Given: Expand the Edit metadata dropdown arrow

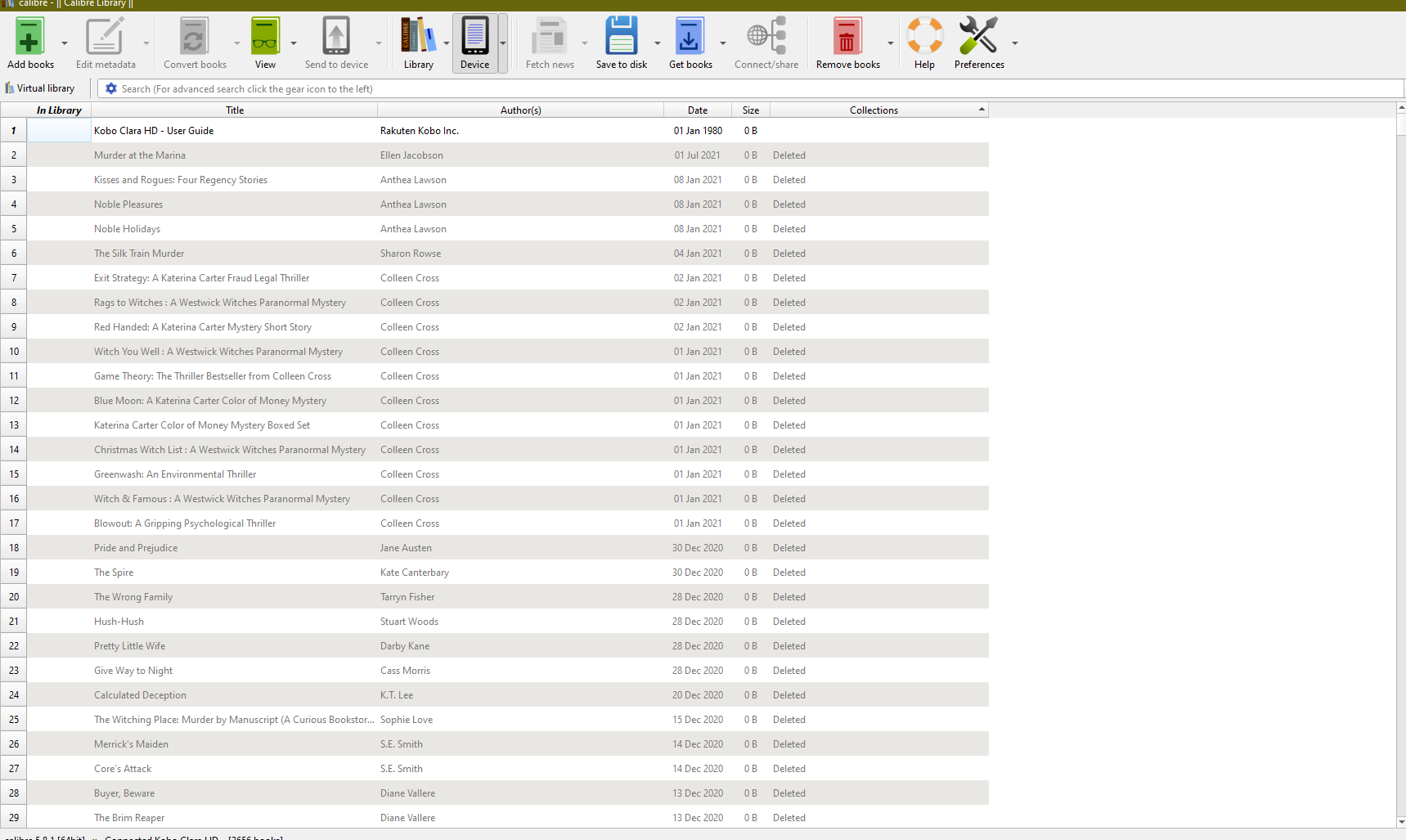Looking at the screenshot, I should point(146,43).
